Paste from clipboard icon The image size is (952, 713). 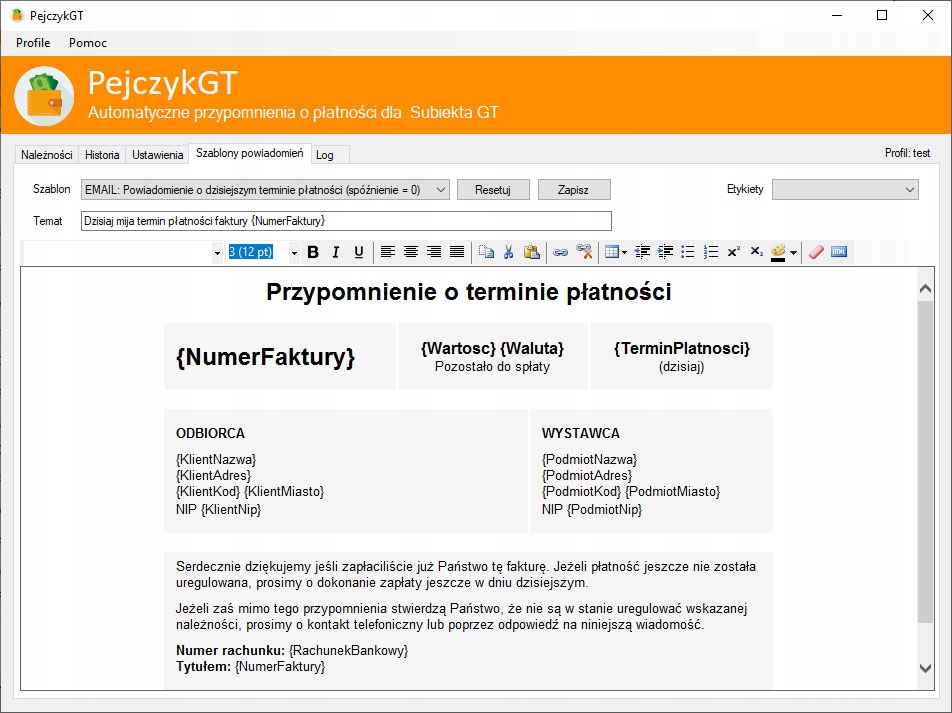532,252
